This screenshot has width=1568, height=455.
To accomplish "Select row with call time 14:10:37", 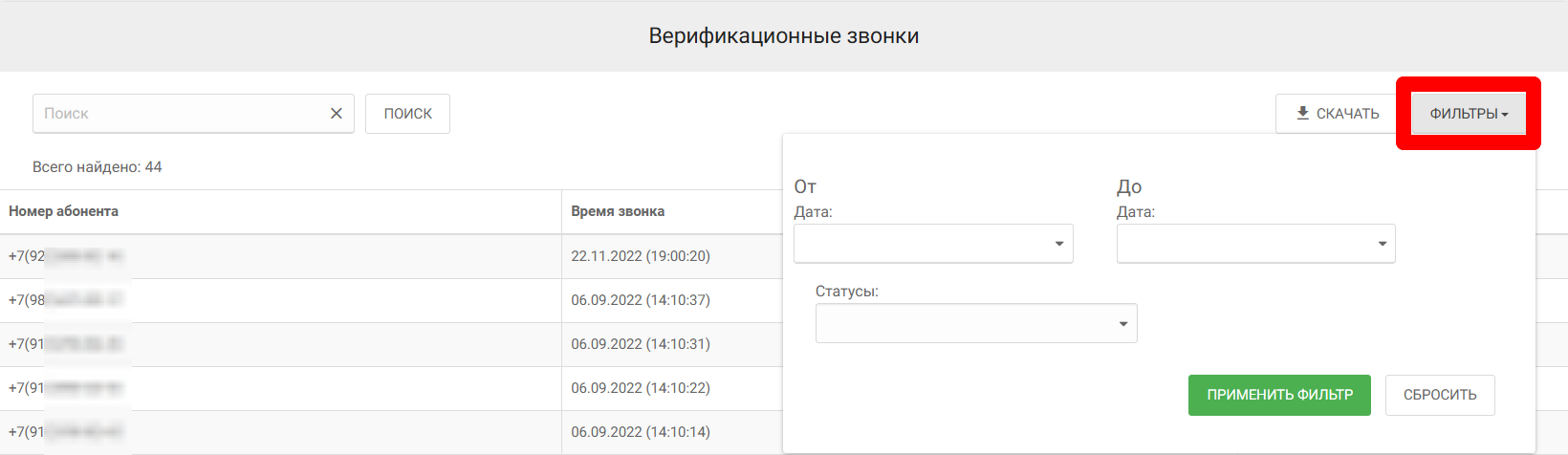I will point(641,300).
